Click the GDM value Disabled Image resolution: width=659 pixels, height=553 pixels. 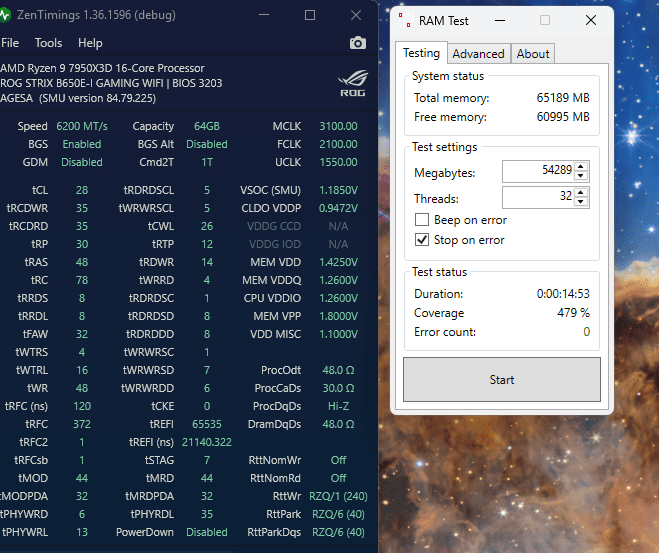(x=82, y=162)
